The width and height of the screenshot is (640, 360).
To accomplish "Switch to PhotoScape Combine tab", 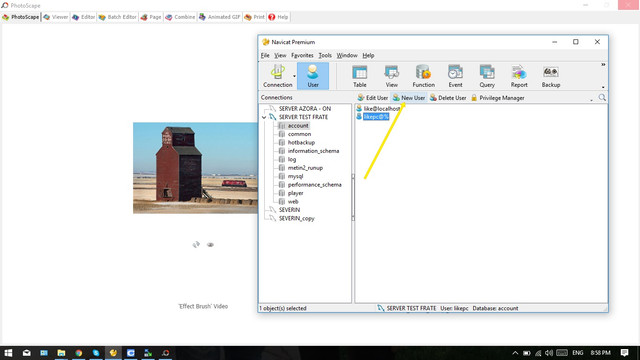I will coord(180,17).
